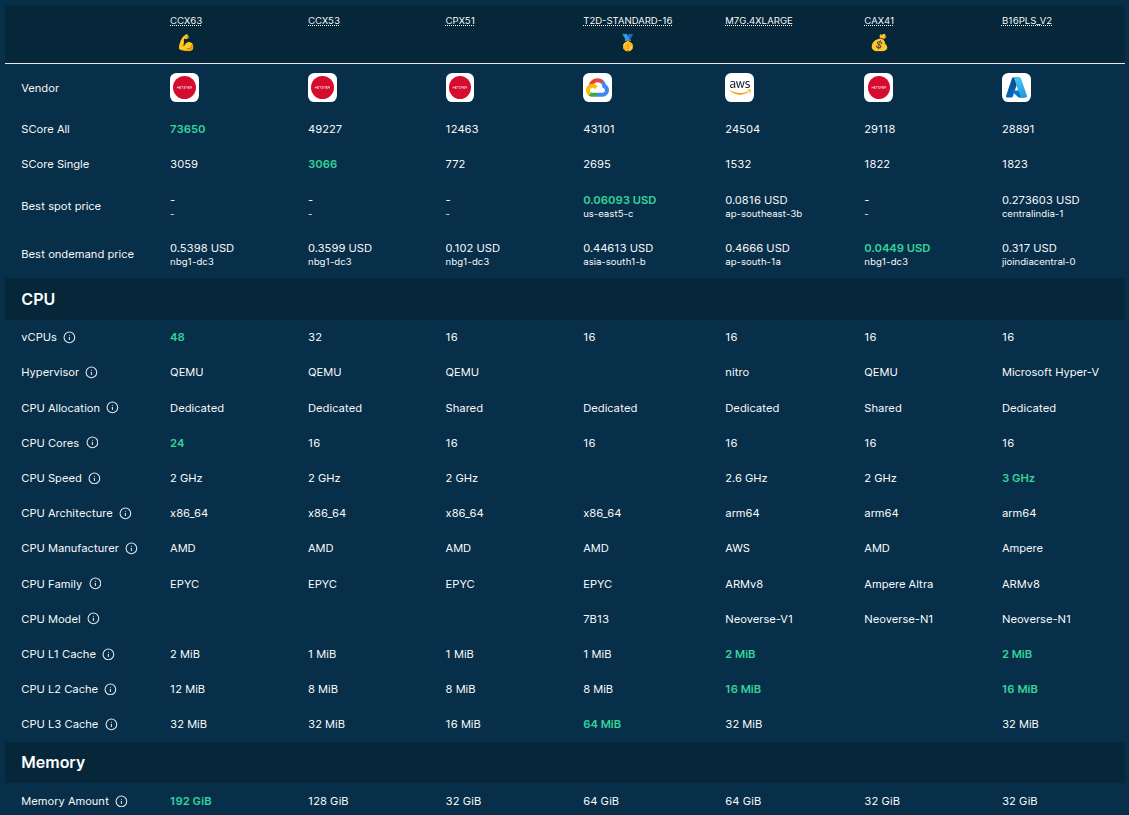Click info icon next to Memory Amount
1129x815 pixels.
(x=121, y=801)
